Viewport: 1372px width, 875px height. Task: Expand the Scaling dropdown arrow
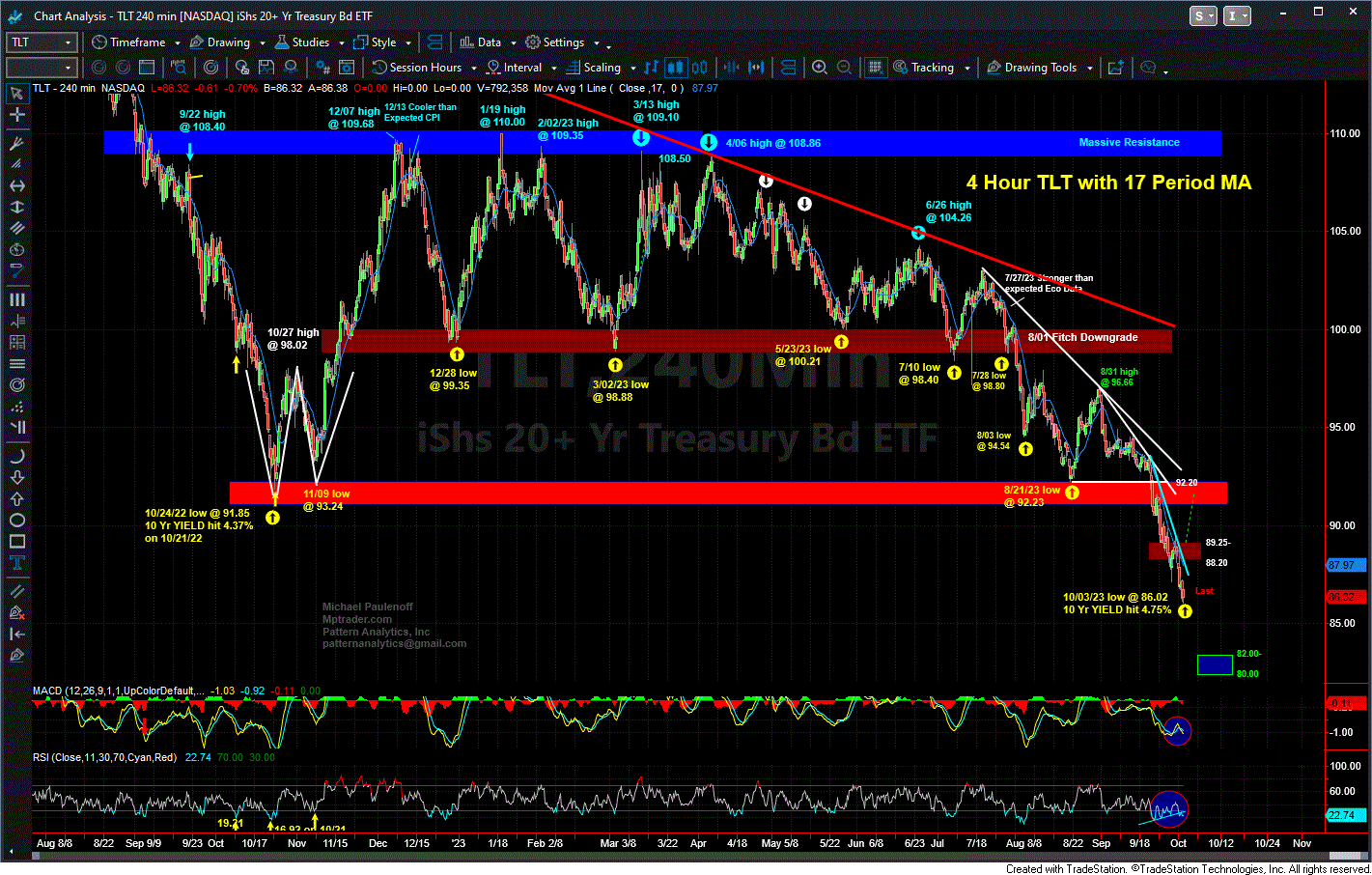coord(632,69)
